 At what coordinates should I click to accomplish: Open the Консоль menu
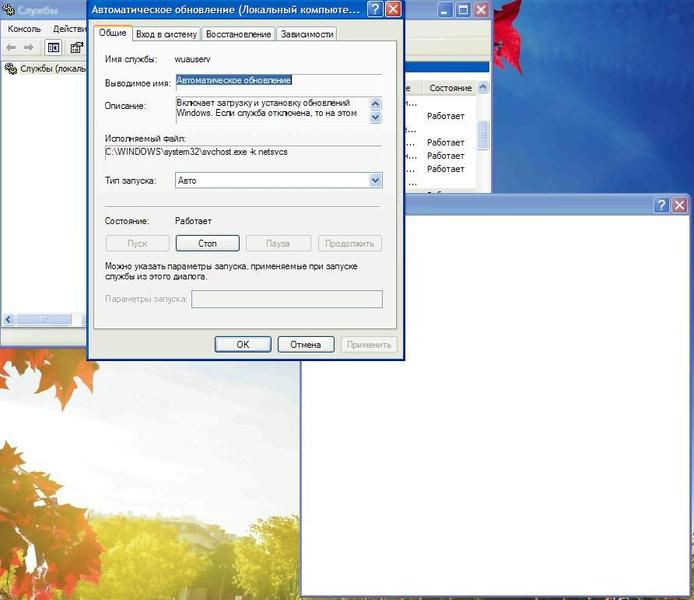pos(24,29)
